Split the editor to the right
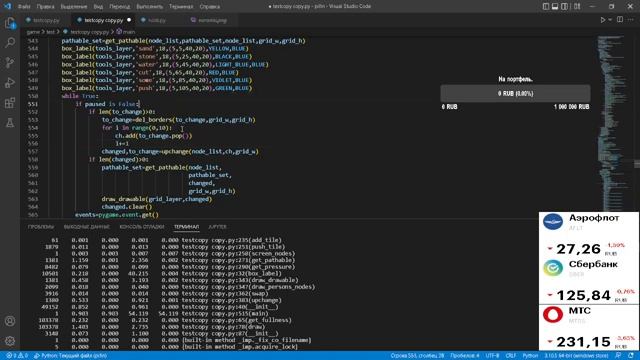This screenshot has width=640, height=360. coord(620,20)
